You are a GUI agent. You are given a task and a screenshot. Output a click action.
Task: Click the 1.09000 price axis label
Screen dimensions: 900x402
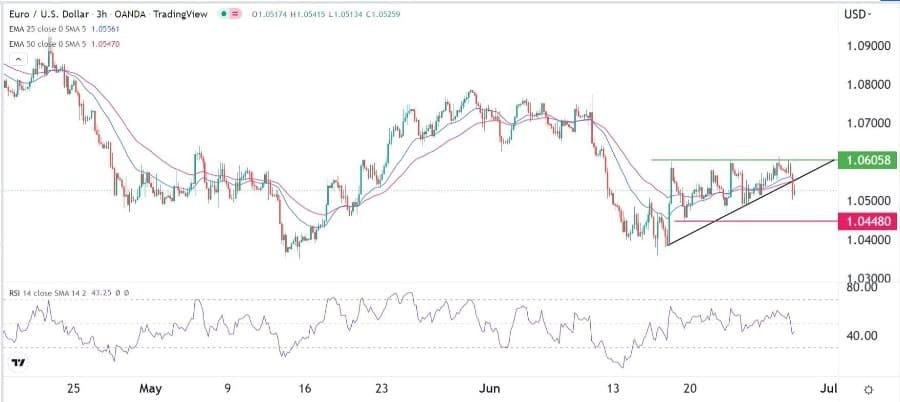click(x=869, y=47)
